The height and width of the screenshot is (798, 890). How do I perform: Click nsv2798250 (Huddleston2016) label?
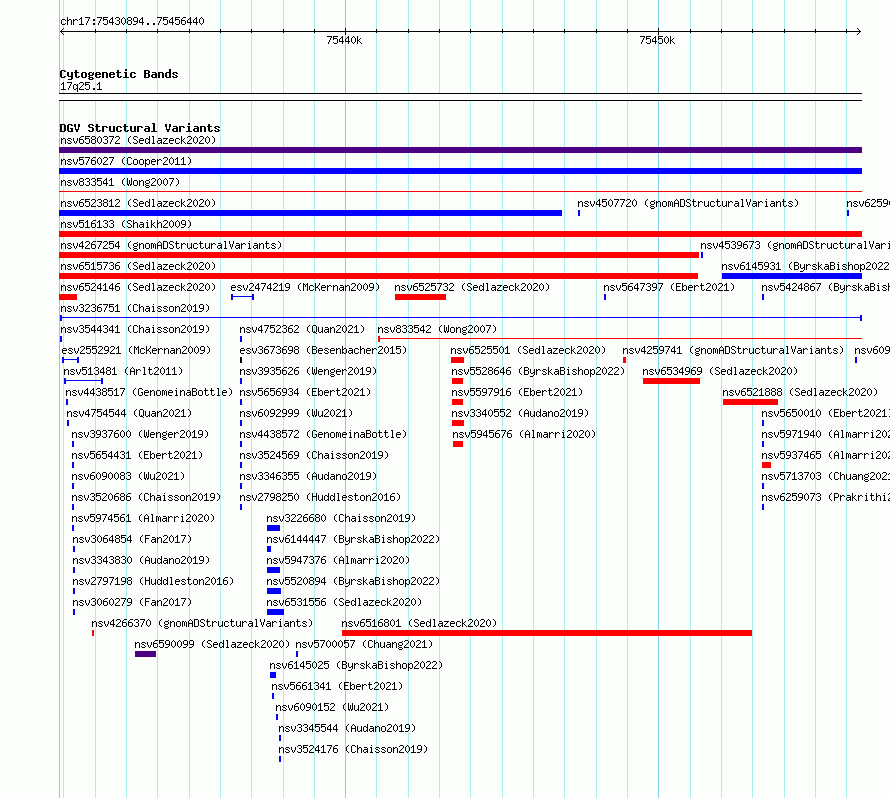[x=320, y=497]
